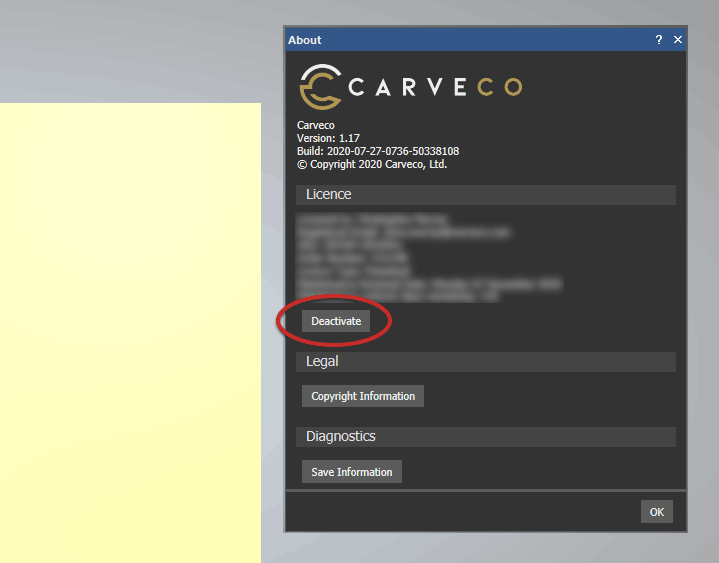This screenshot has height=563, width=719.
Task: Click the Carveco product name above Version
Action: (316, 125)
